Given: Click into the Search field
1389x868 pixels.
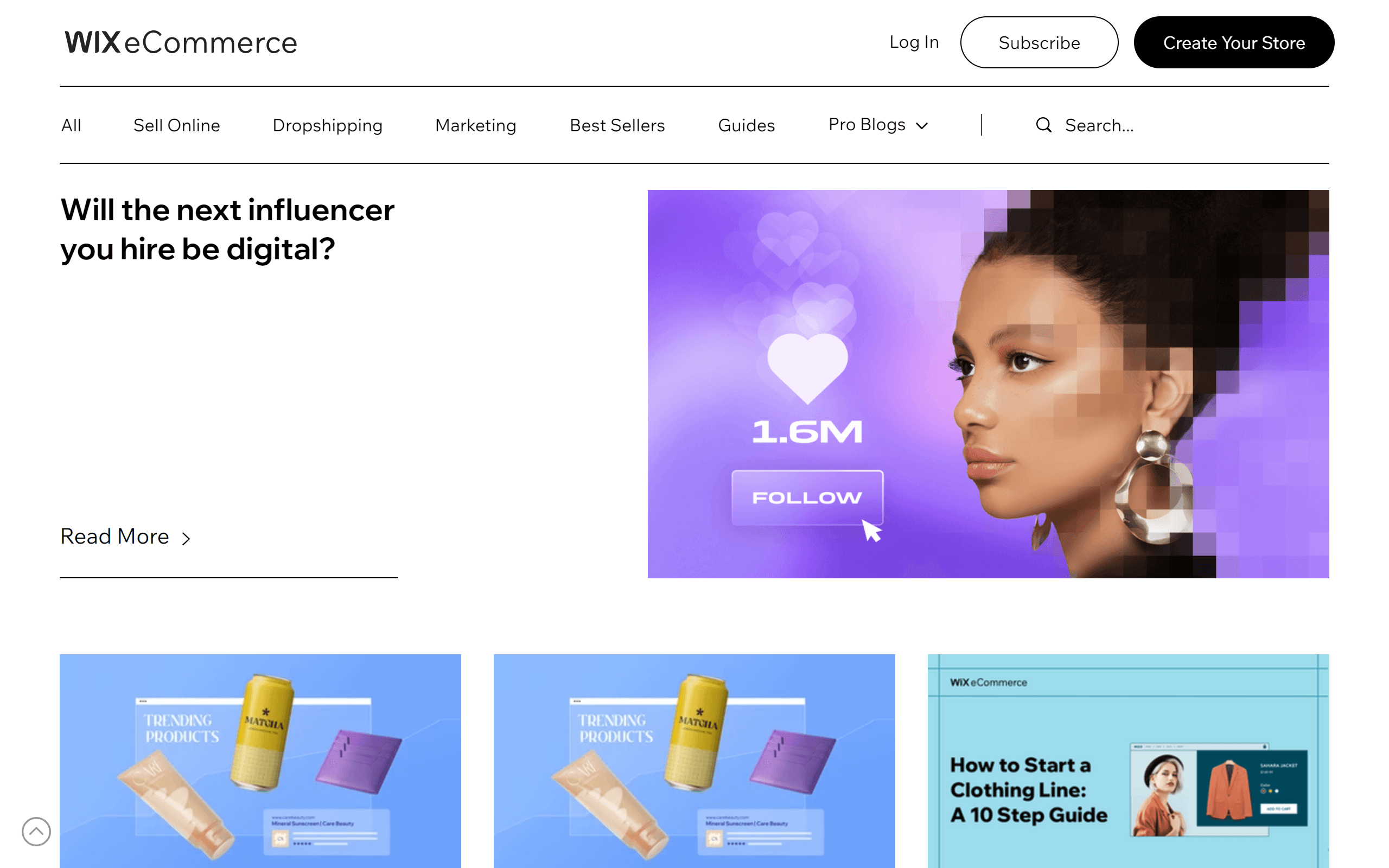Looking at the screenshot, I should point(1099,125).
